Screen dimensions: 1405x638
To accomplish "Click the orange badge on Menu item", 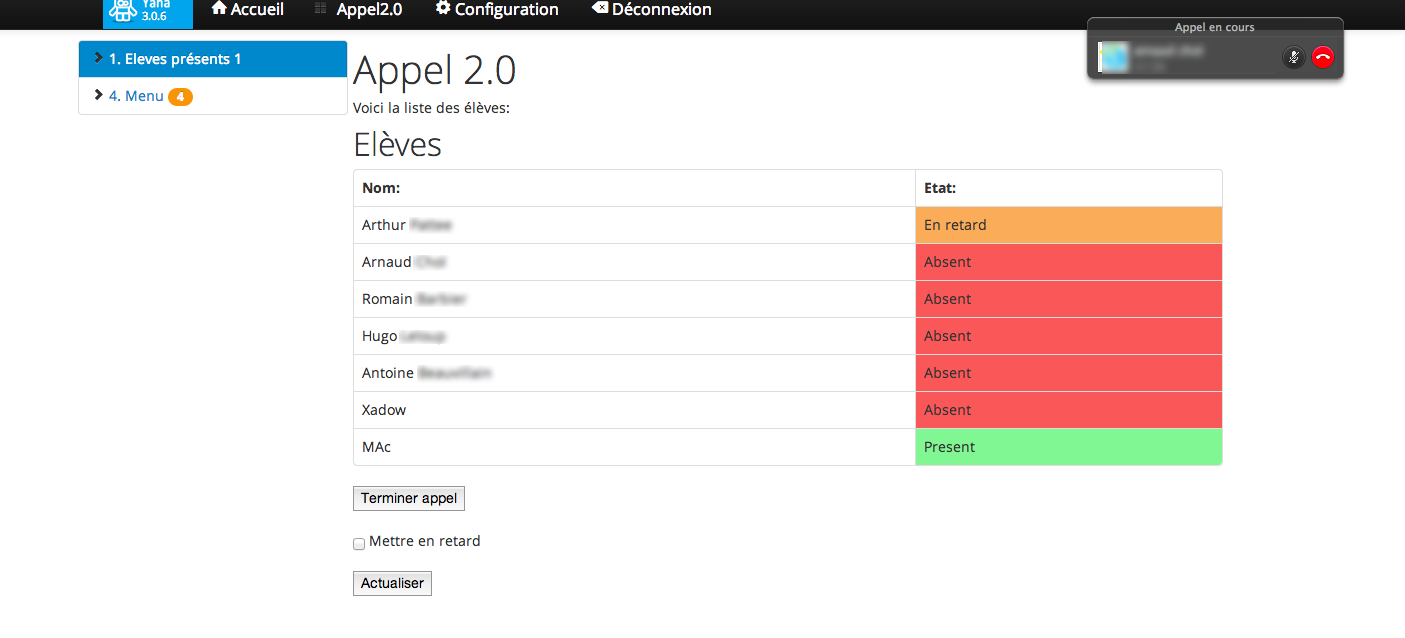I will point(180,97).
